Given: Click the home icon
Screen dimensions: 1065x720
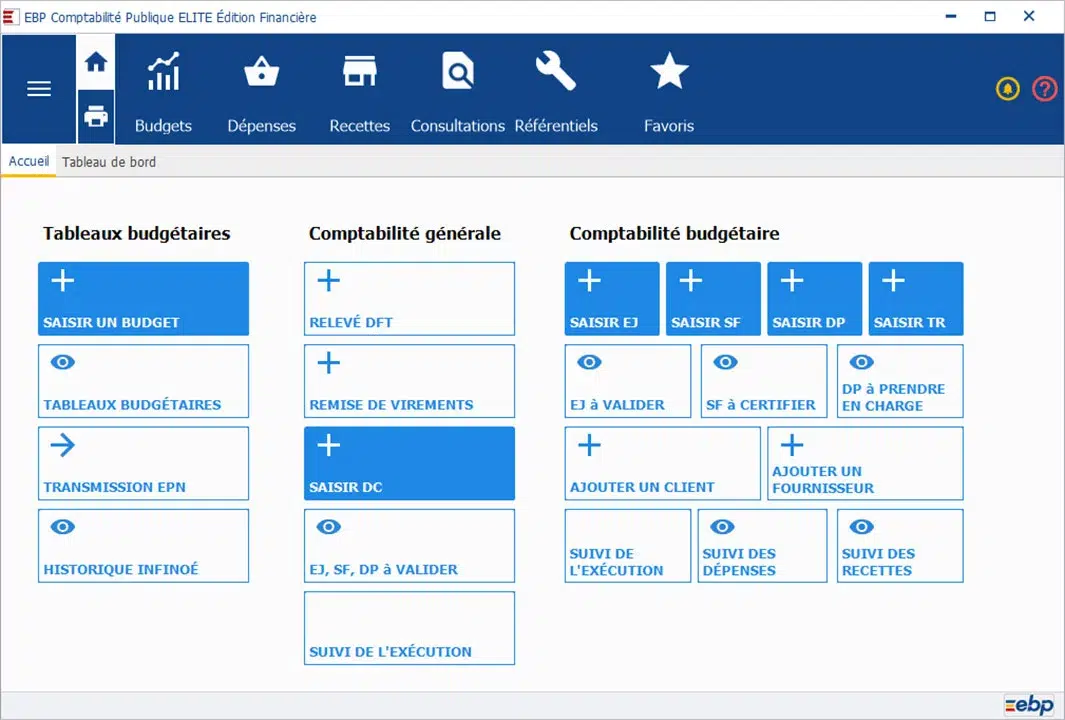Looking at the screenshot, I should tap(96, 62).
